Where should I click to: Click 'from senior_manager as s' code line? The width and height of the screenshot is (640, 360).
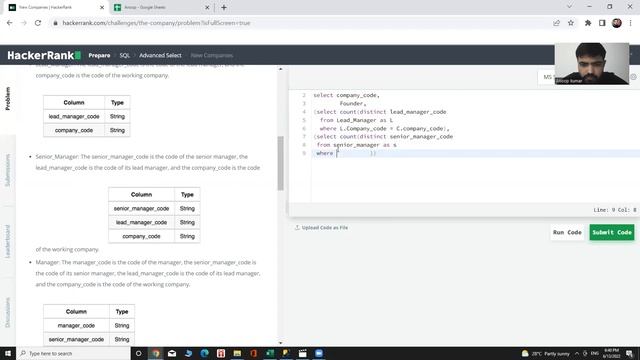point(356,145)
